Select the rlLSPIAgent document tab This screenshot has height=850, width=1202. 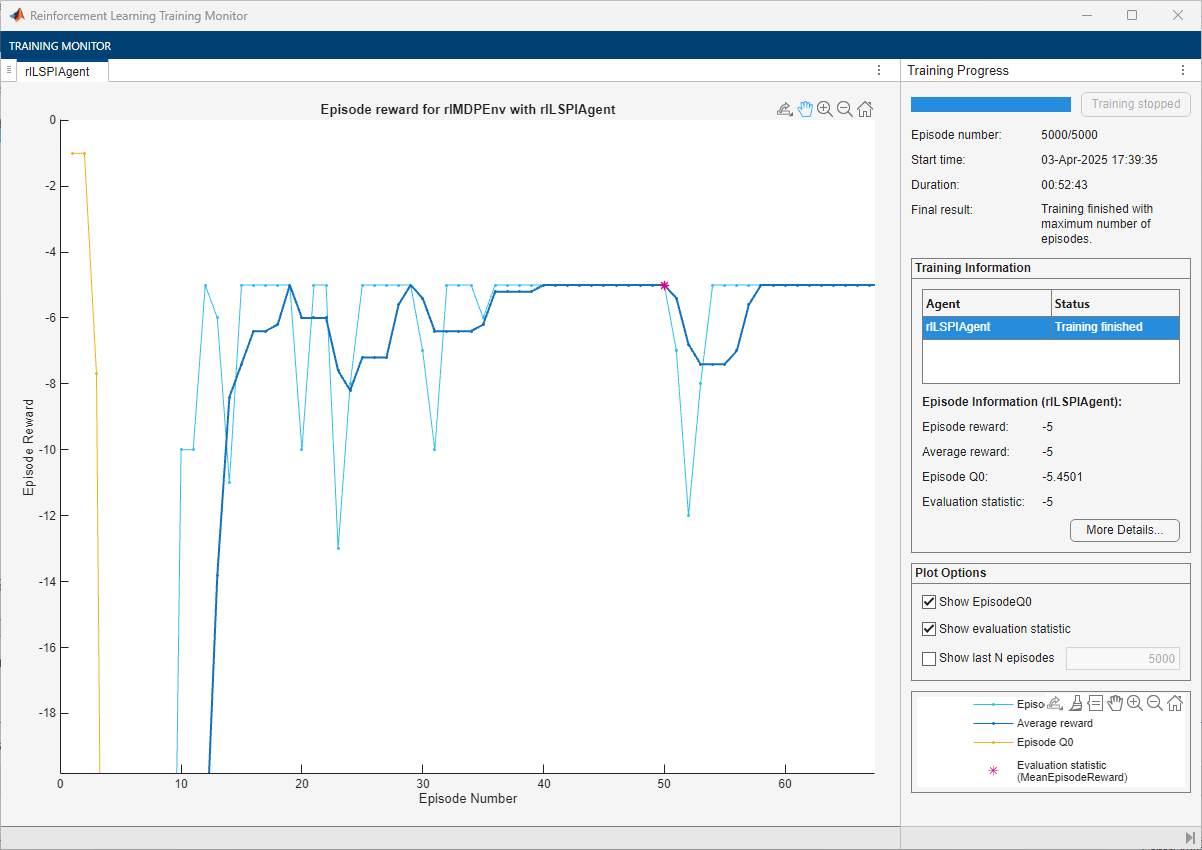point(57,71)
